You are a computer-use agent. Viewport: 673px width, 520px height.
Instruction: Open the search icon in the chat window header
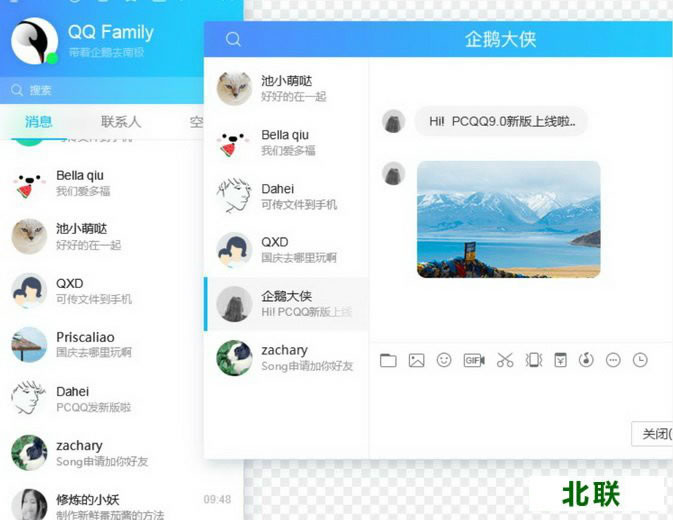pyautogui.click(x=233, y=39)
